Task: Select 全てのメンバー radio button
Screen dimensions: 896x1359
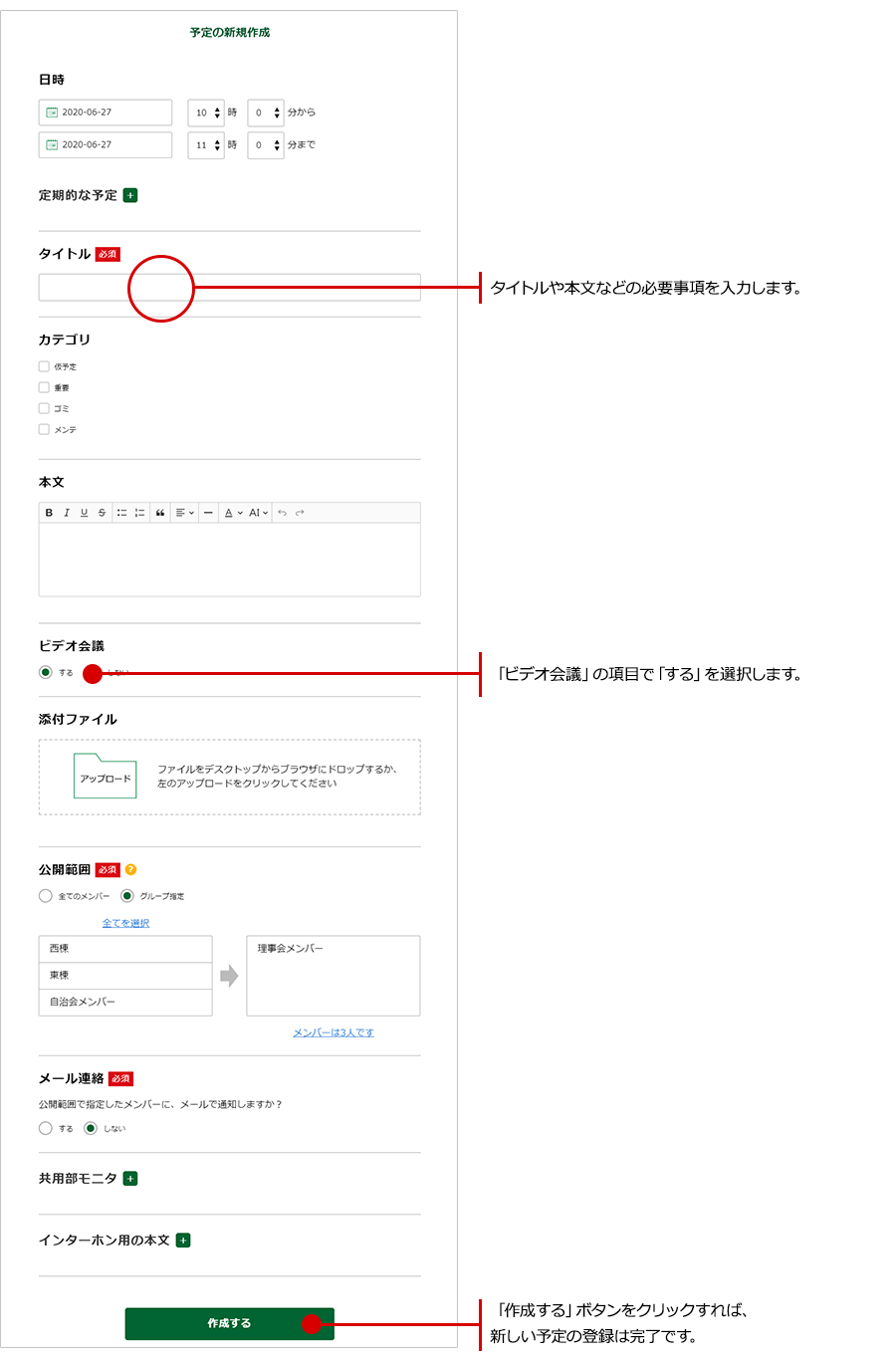Action: point(46,896)
